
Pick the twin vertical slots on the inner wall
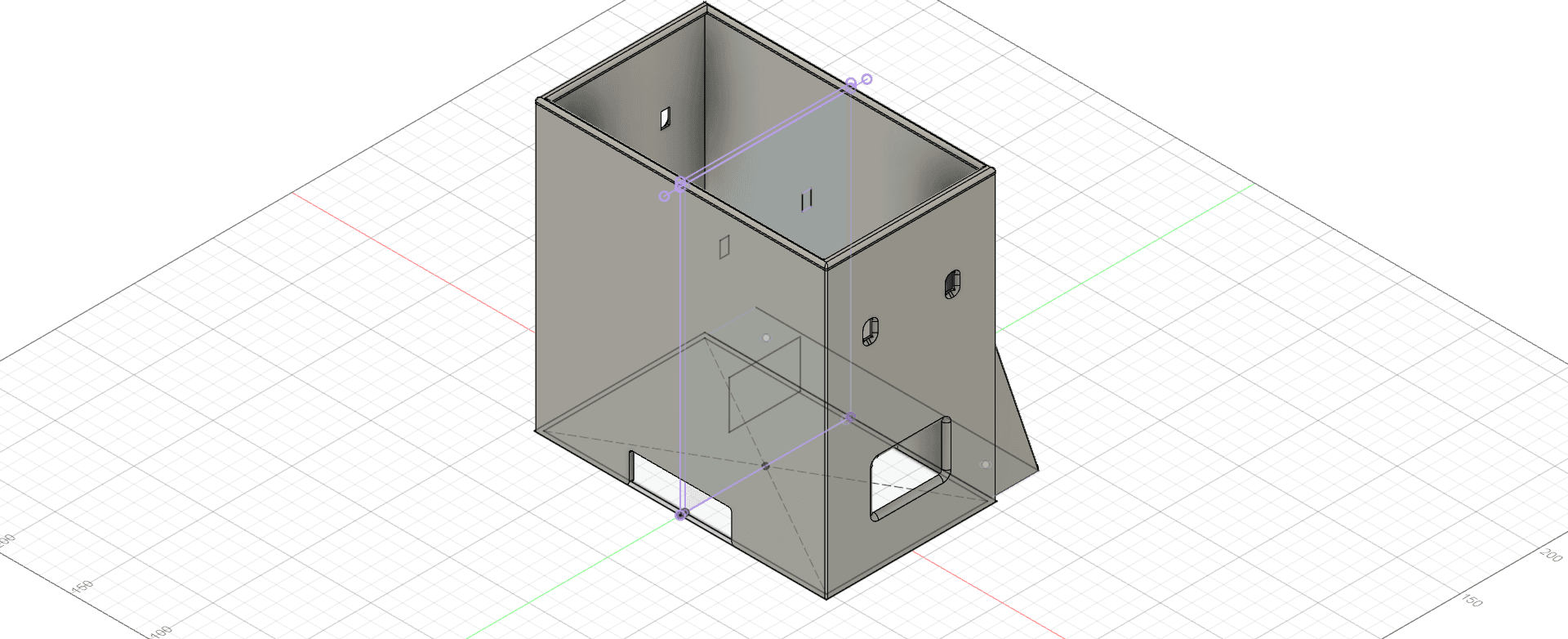coord(807,199)
